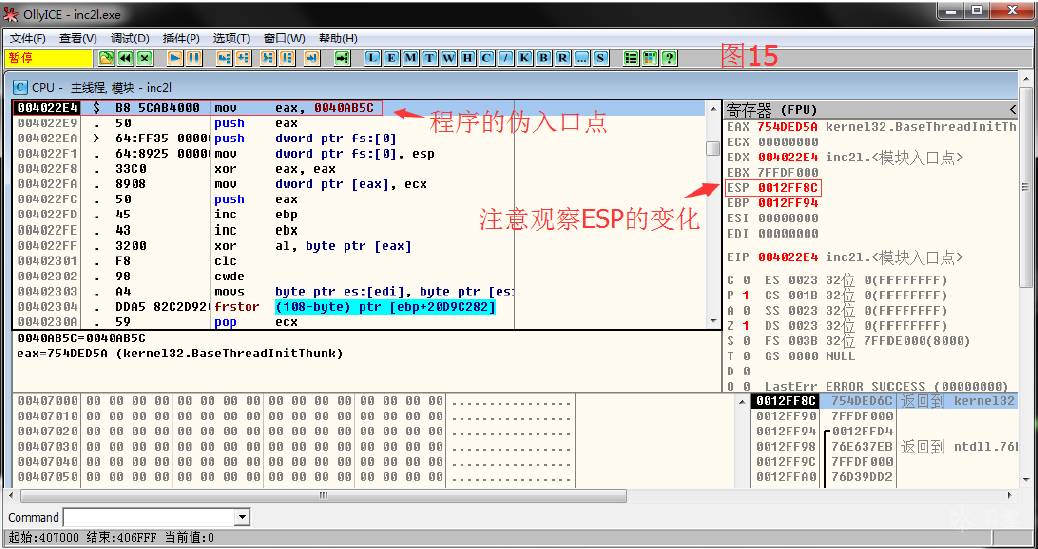The height and width of the screenshot is (549, 1038).
Task: Click the Trace over toolbar icon
Action: (287, 58)
